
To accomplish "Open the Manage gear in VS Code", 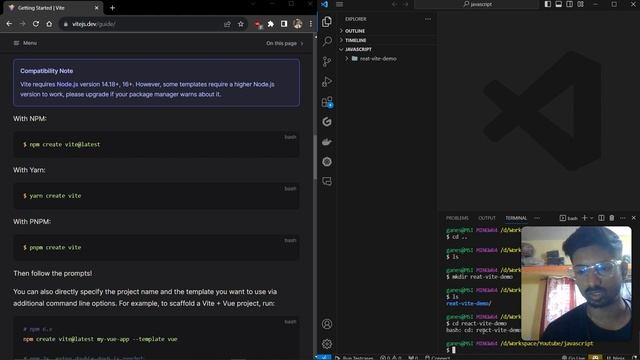I will [x=327, y=344].
